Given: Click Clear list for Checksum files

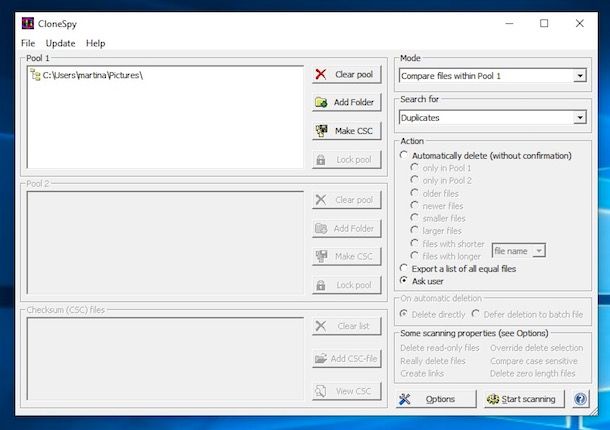Looking at the screenshot, I should pyautogui.click(x=347, y=326).
